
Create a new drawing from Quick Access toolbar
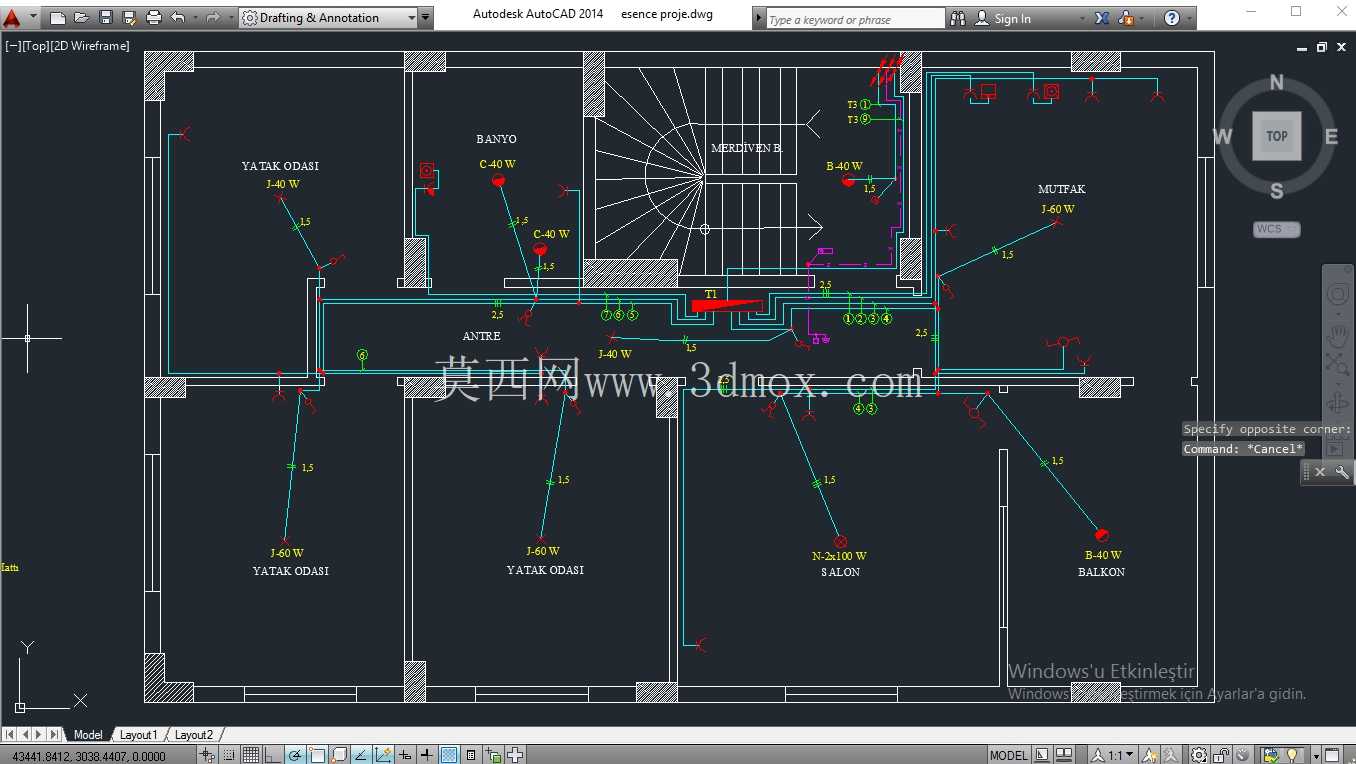pyautogui.click(x=58, y=18)
